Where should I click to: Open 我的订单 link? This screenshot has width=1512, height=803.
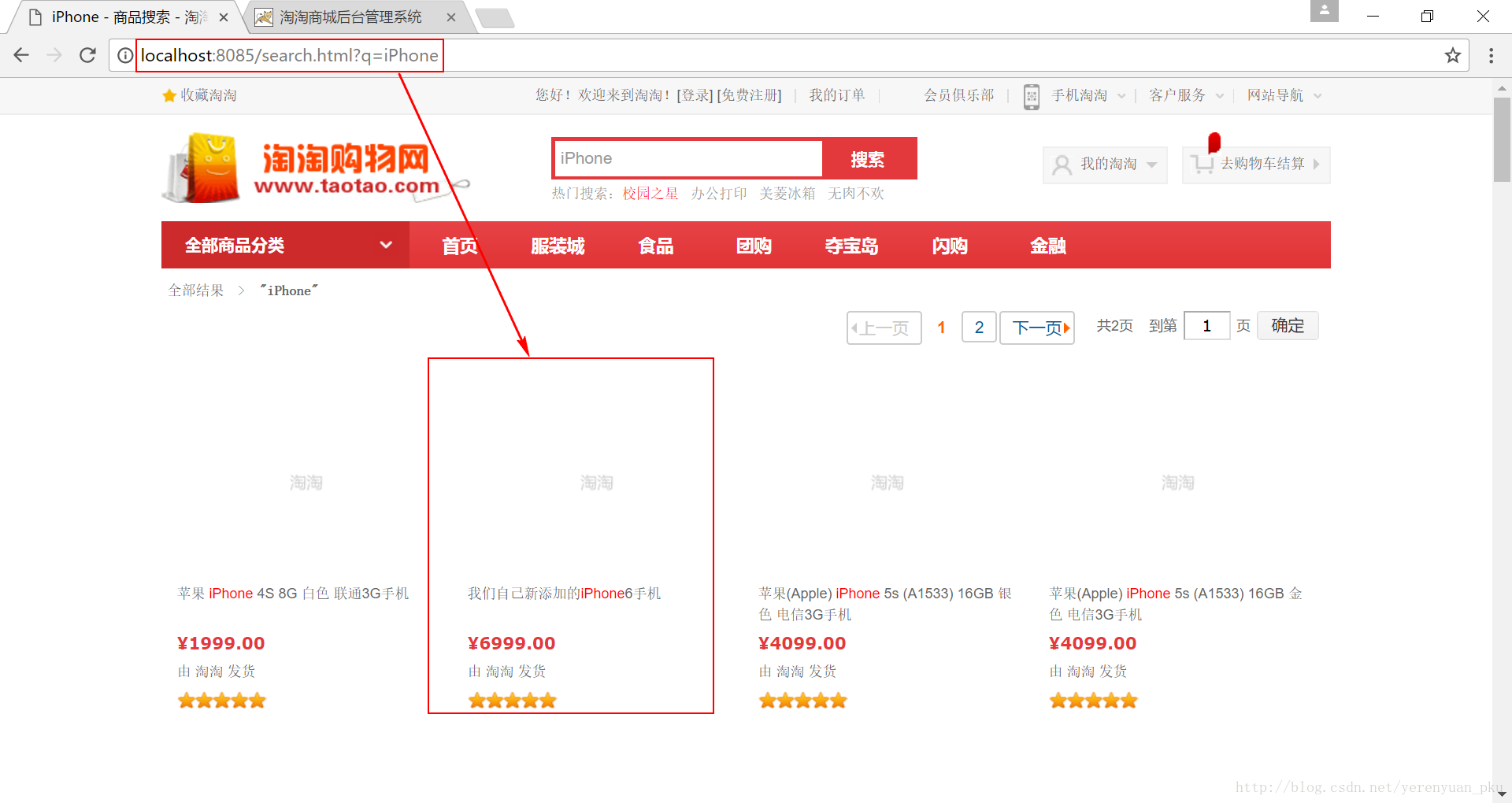[836, 95]
